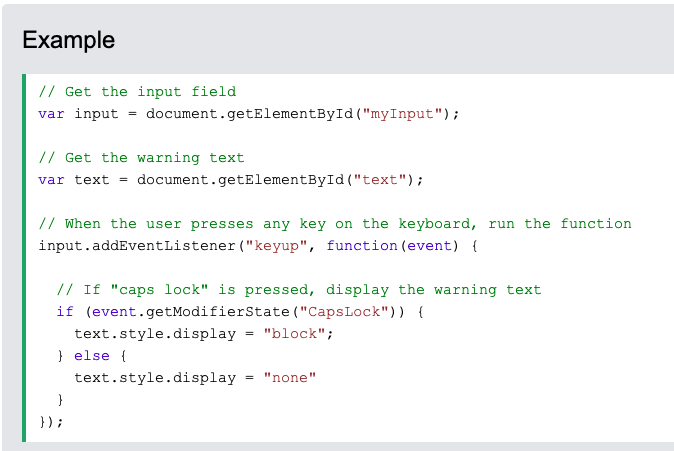The width and height of the screenshot is (674, 451).
Task: Click the "none" string value
Action: click(290, 378)
